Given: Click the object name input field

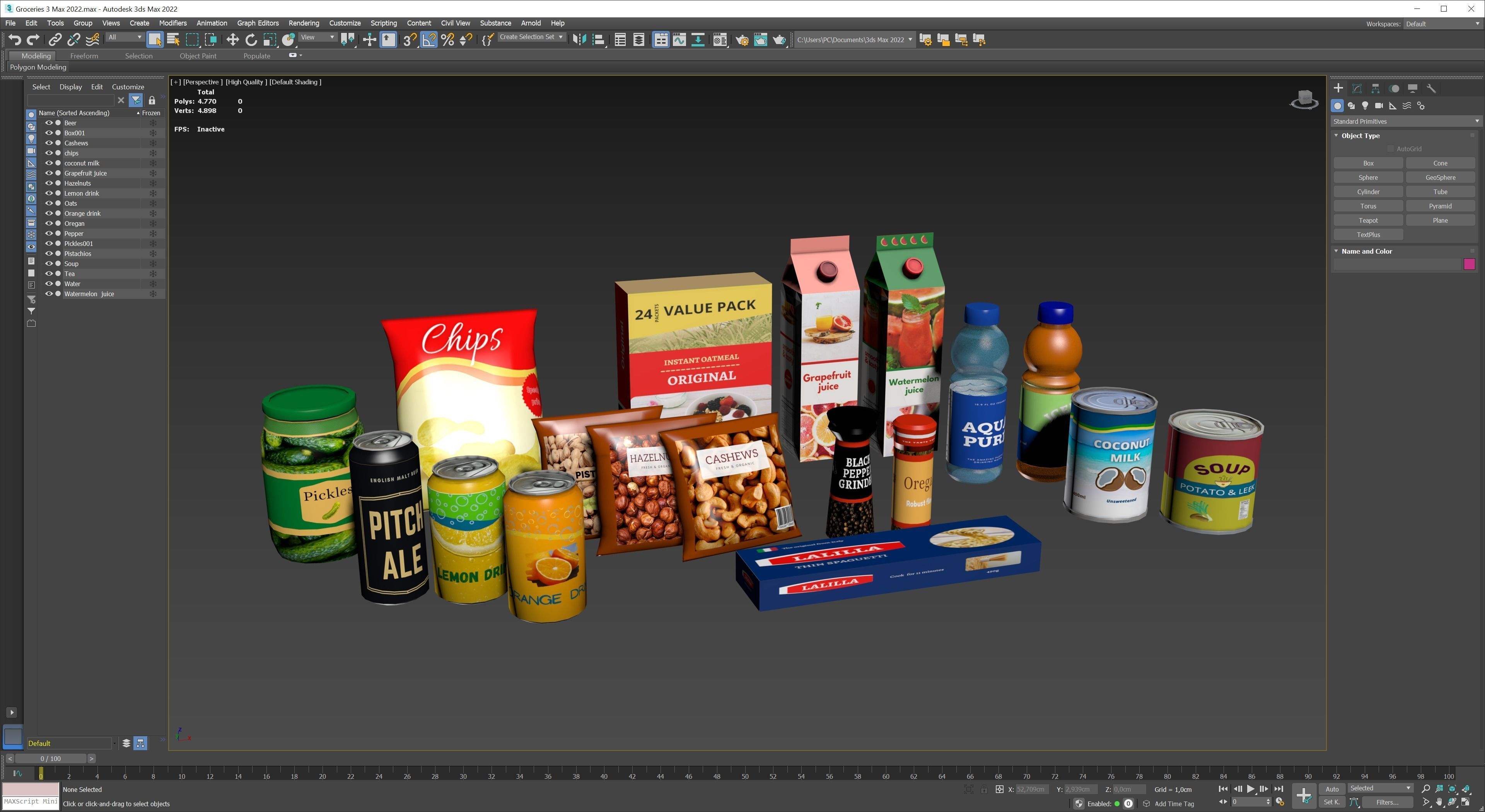Looking at the screenshot, I should 1397,264.
